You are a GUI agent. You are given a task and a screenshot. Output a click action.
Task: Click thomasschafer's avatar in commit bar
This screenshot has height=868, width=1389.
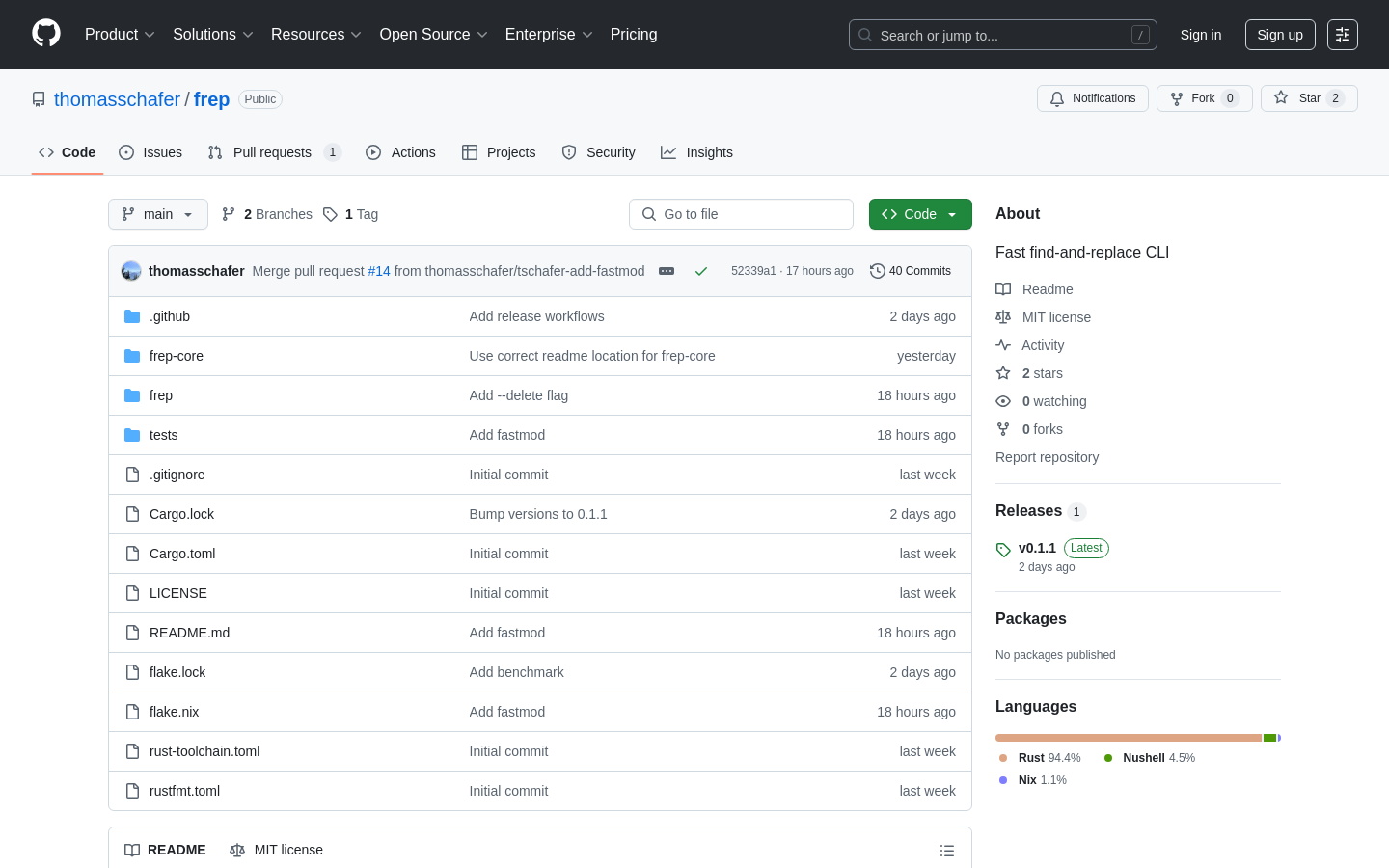coord(131,271)
